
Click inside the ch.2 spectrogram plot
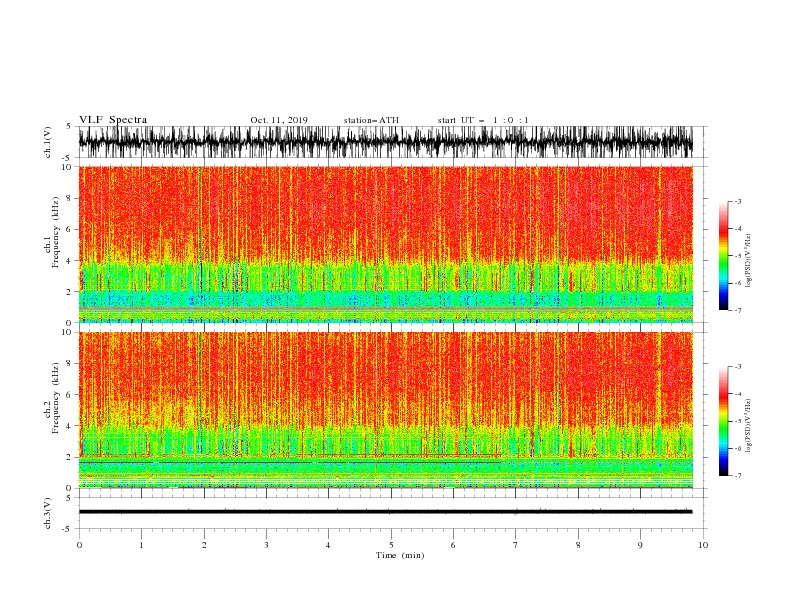(385, 410)
